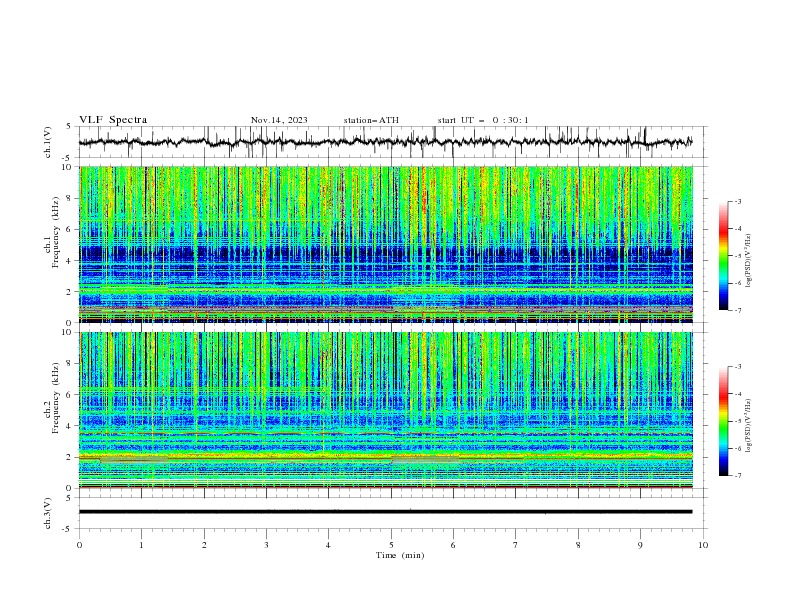792x612 pixels.
Task: Click Time axis tick label "3"
Action: pyautogui.click(x=266, y=545)
